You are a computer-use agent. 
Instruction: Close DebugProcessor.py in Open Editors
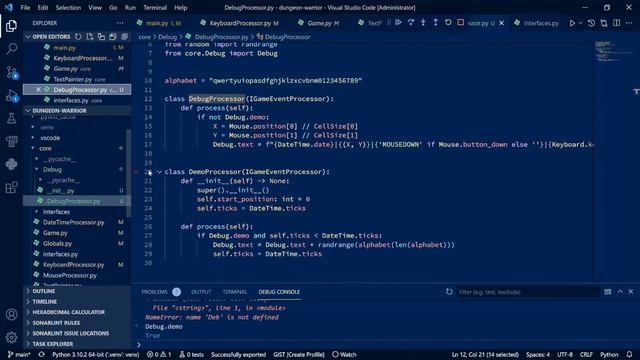[x=38, y=89]
